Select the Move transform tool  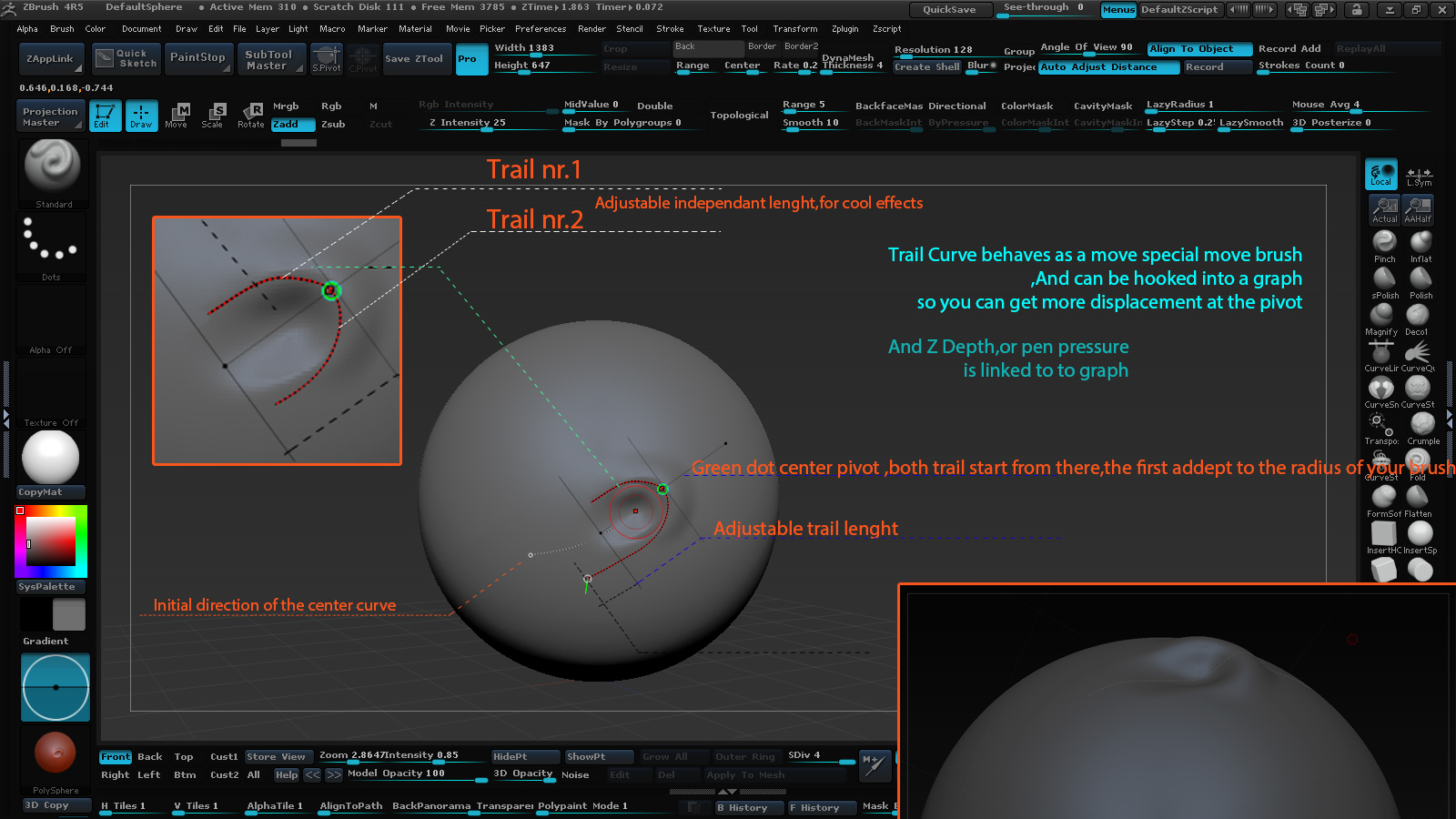tap(177, 116)
